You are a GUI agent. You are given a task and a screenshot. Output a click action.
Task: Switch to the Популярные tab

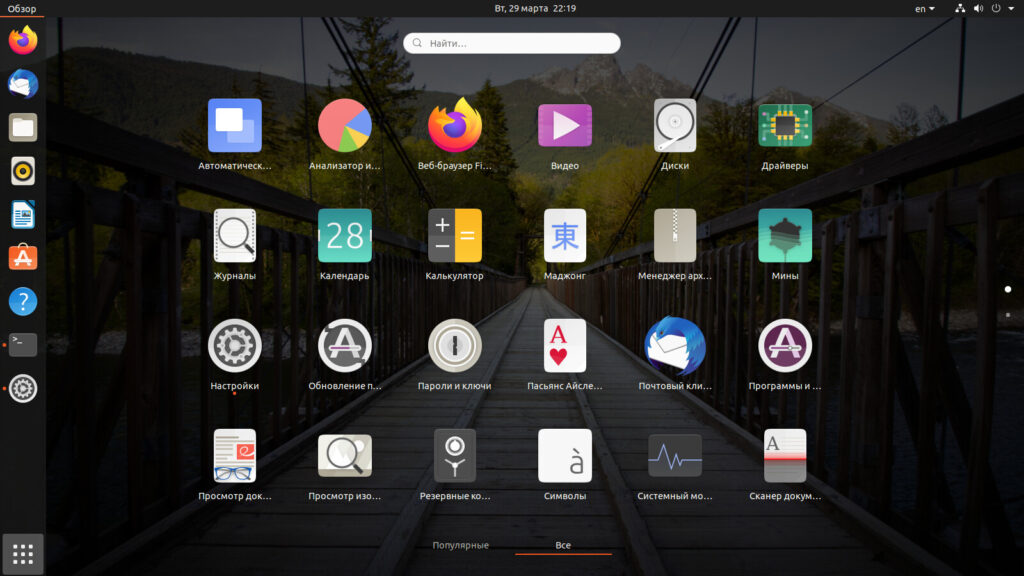460,545
